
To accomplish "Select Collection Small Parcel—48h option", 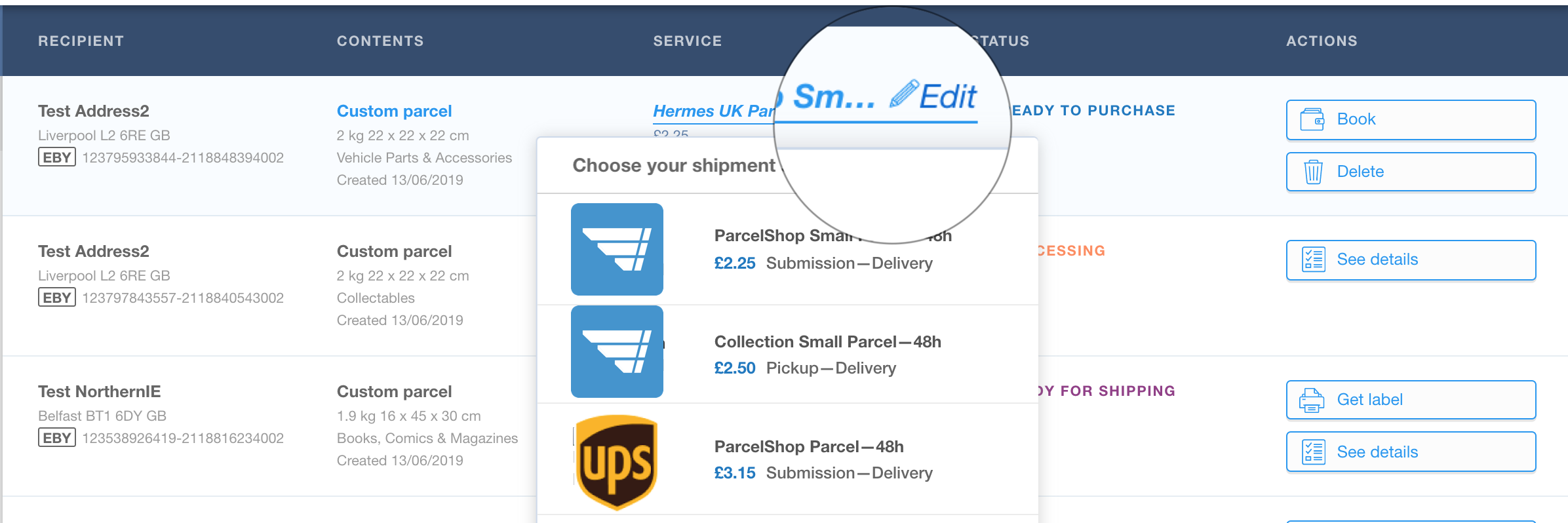I will (x=787, y=354).
